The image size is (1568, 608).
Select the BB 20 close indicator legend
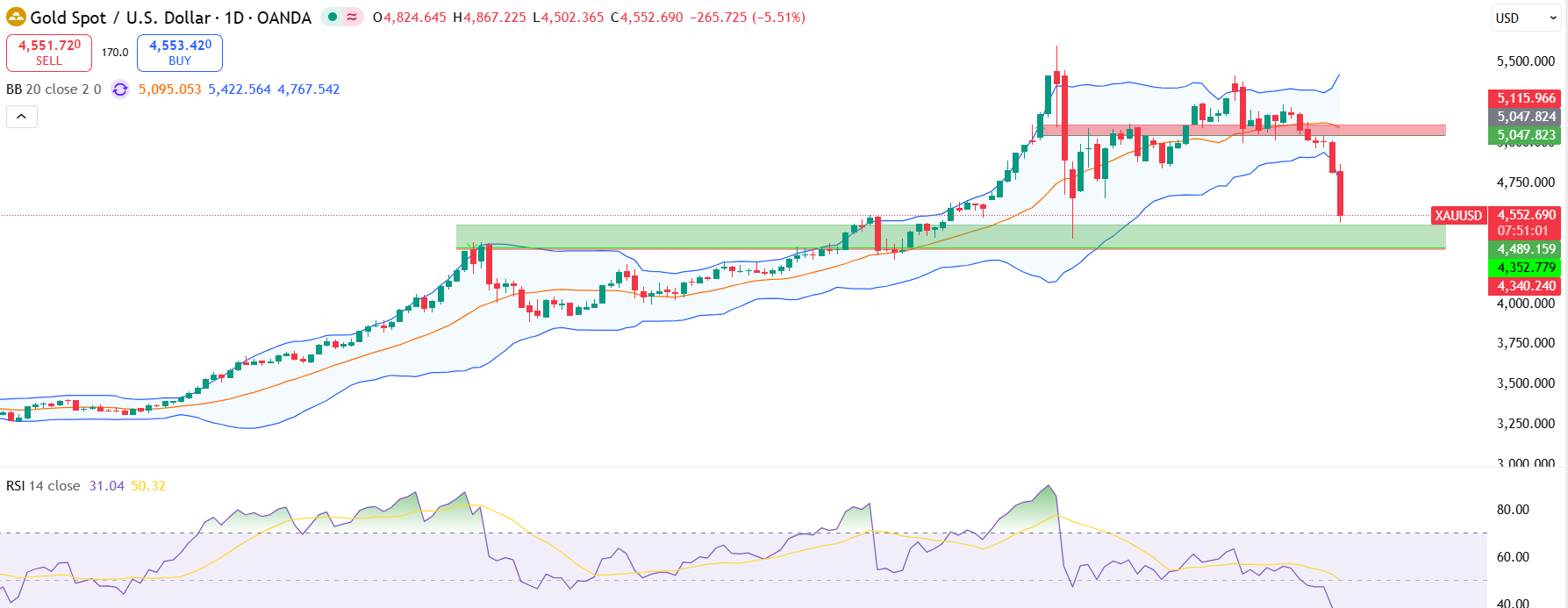(53, 89)
